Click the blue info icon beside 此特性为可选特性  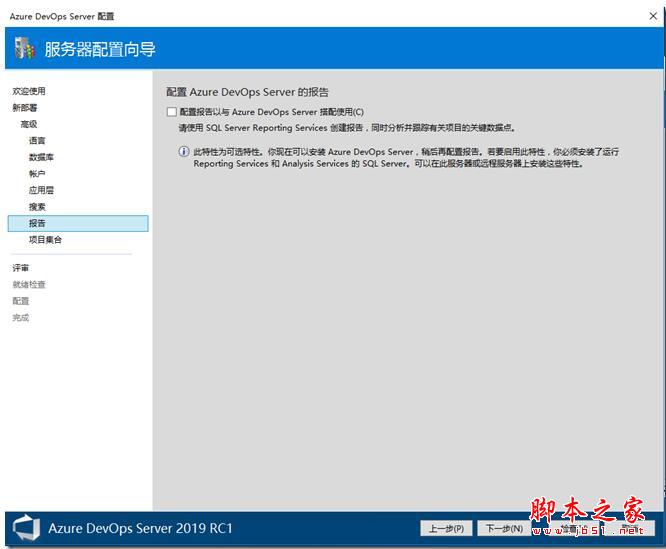tap(183, 152)
